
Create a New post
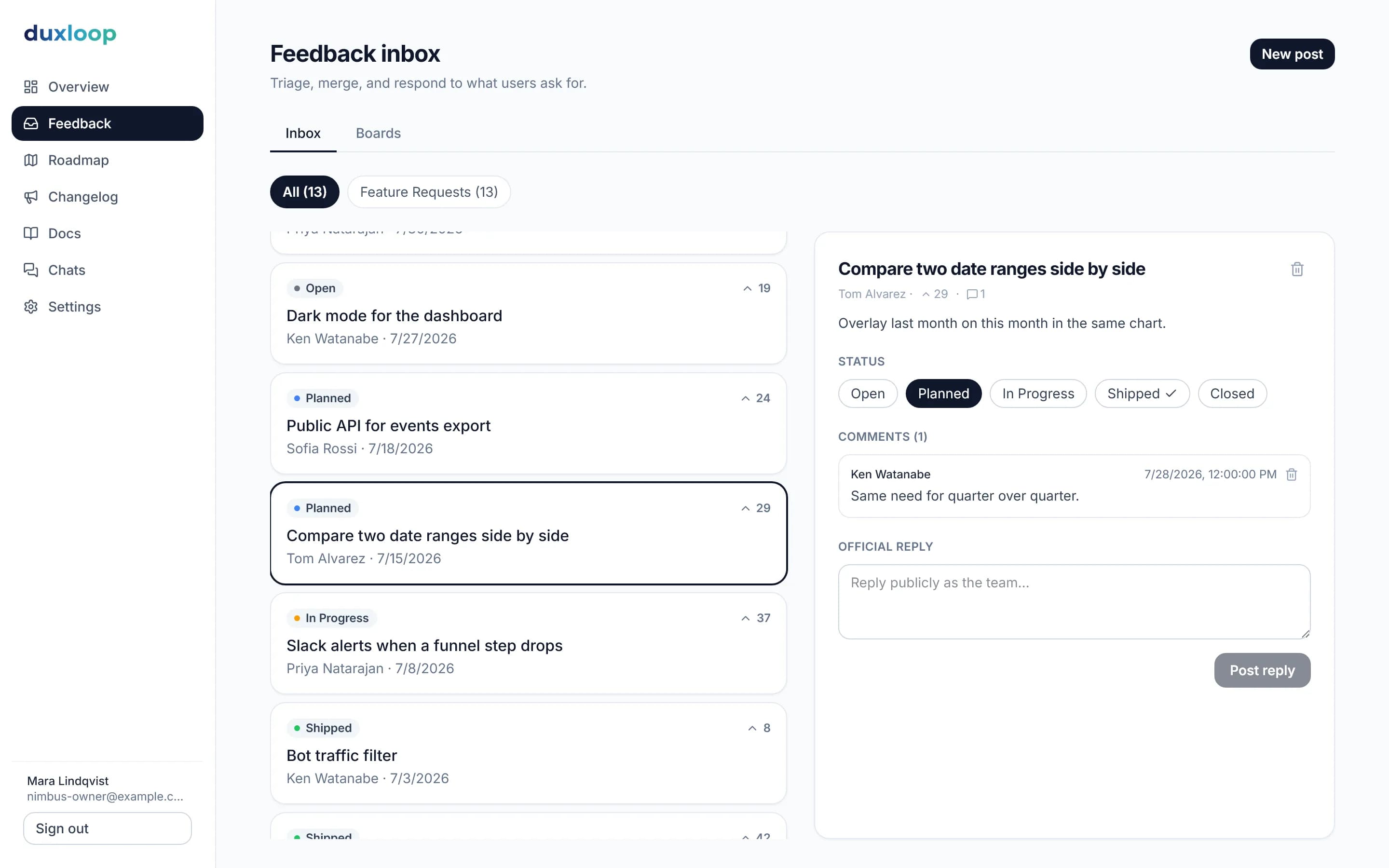[x=1292, y=54]
